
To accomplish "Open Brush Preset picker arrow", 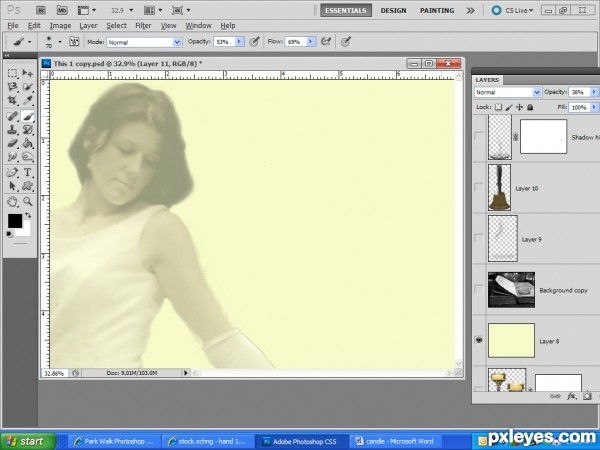I will coord(60,41).
